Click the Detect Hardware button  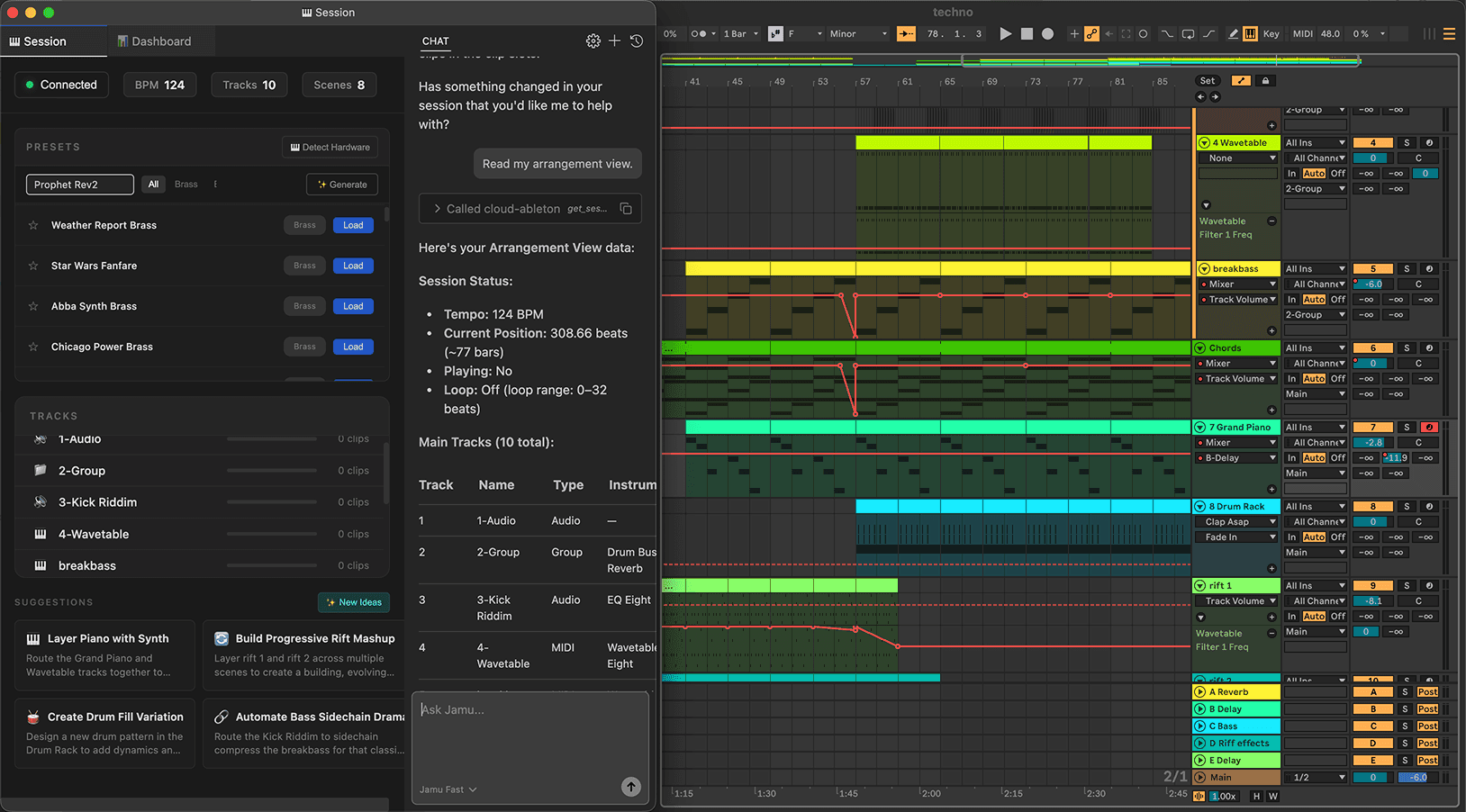330,148
